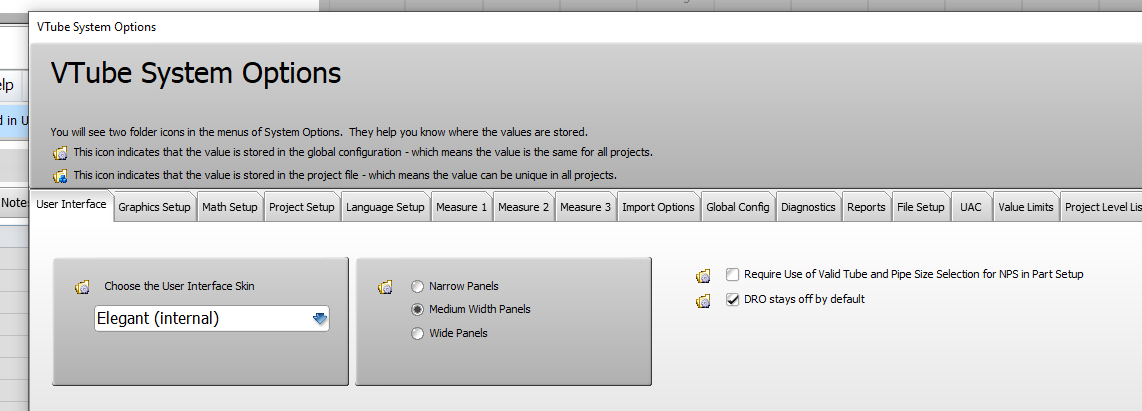Click folder icon beside Narrow Panels option

point(385,287)
